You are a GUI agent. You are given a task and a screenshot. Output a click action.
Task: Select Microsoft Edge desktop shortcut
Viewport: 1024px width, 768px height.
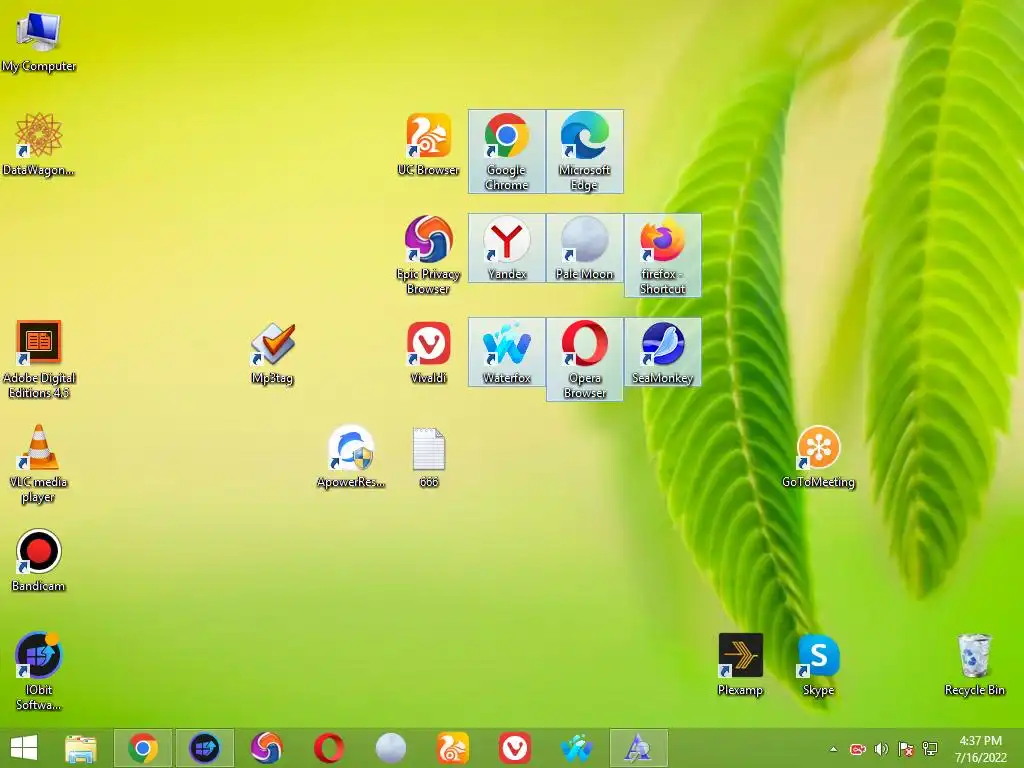click(x=584, y=152)
